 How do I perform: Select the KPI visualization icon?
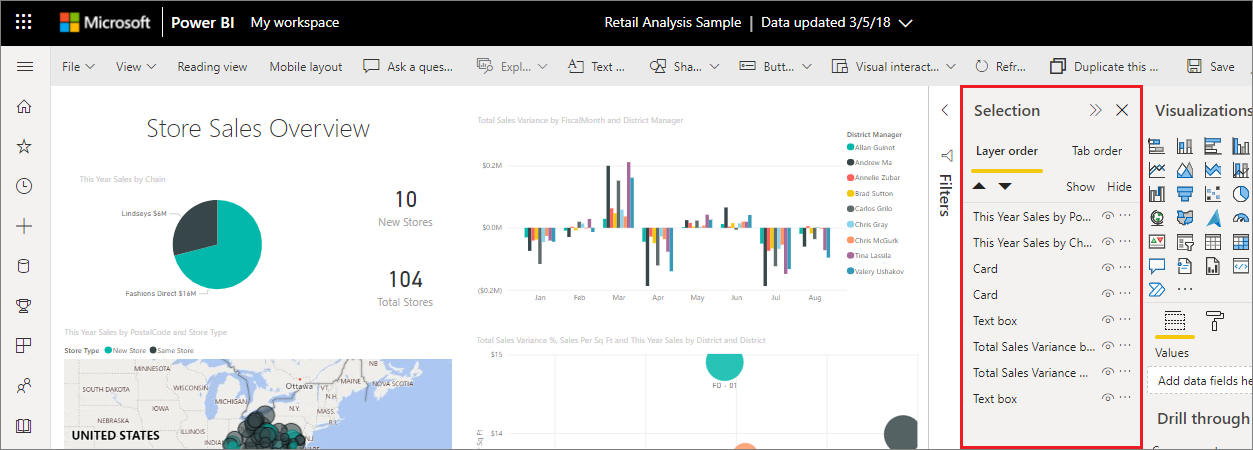click(x=1157, y=241)
